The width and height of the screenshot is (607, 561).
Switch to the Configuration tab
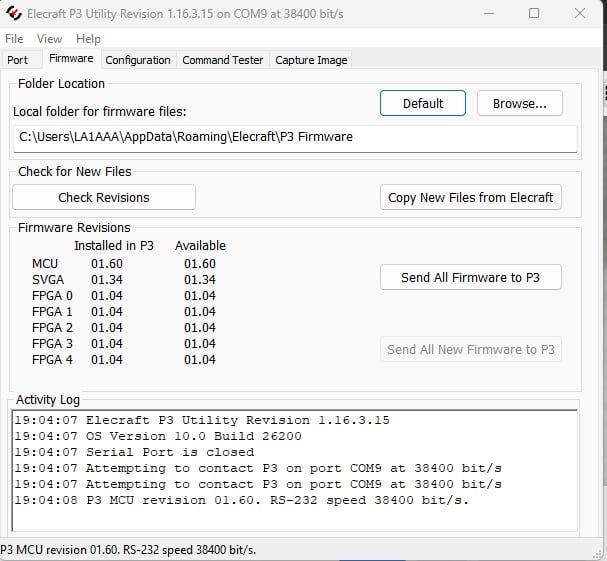[x=138, y=60]
